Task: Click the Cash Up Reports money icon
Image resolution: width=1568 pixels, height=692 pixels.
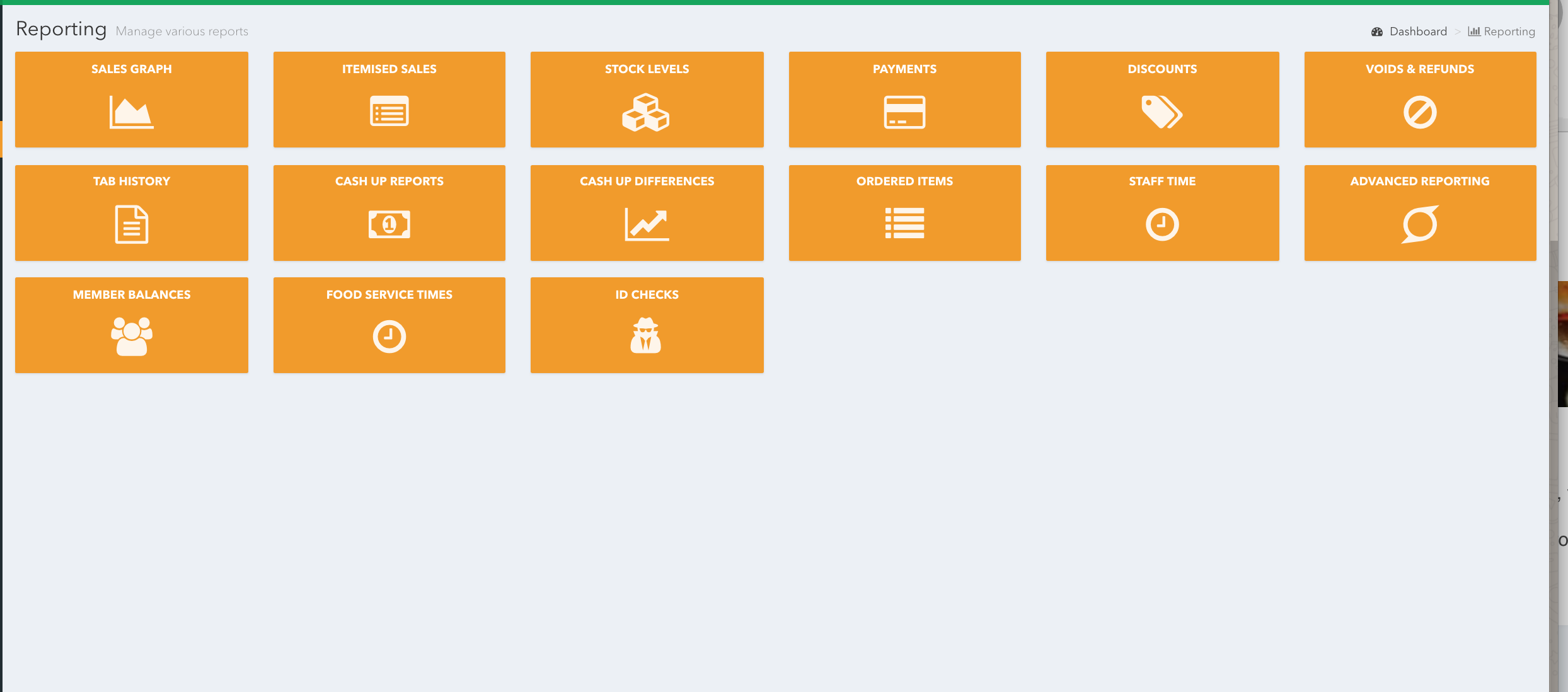Action: [x=389, y=224]
